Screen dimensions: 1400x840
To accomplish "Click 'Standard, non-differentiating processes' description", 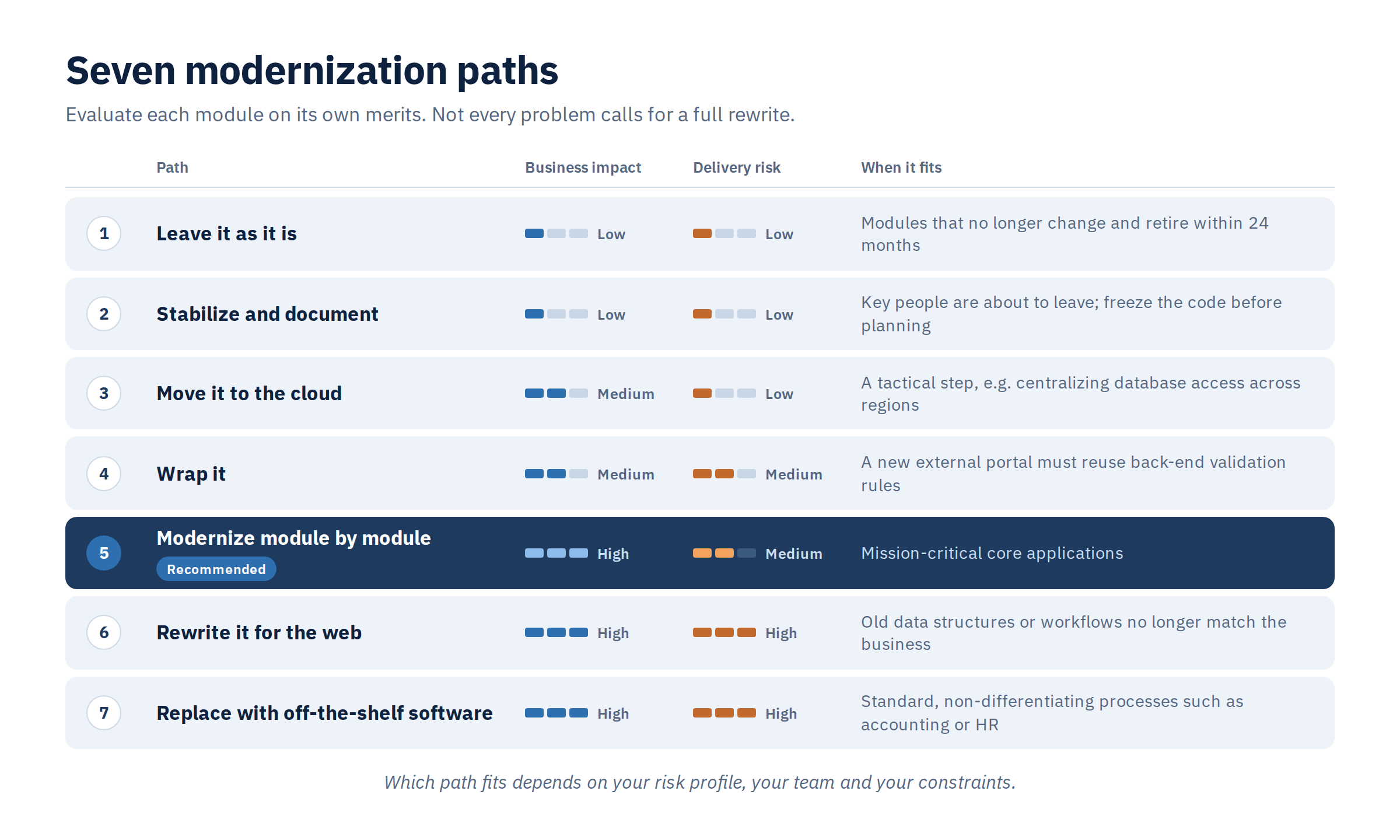I will pyautogui.click(x=1052, y=713).
